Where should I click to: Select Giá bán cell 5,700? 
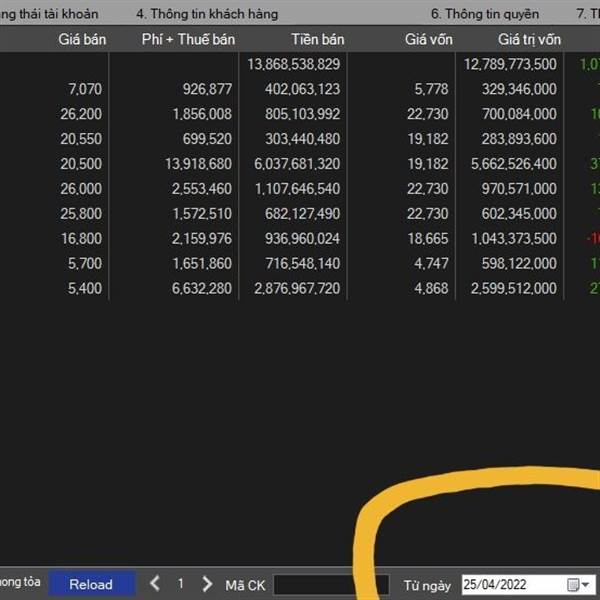click(x=85, y=264)
